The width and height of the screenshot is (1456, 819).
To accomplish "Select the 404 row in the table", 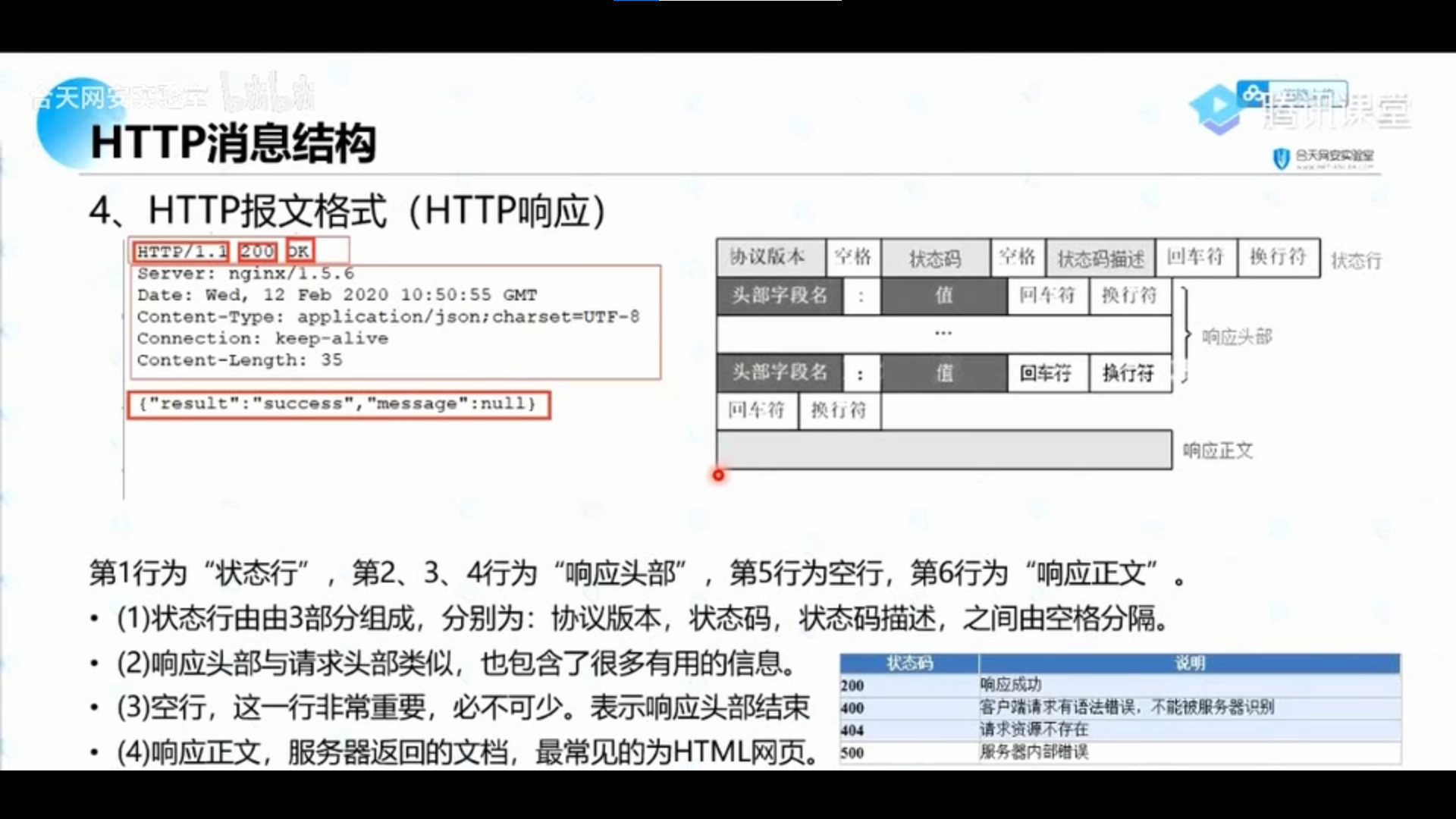I will coord(852,730).
